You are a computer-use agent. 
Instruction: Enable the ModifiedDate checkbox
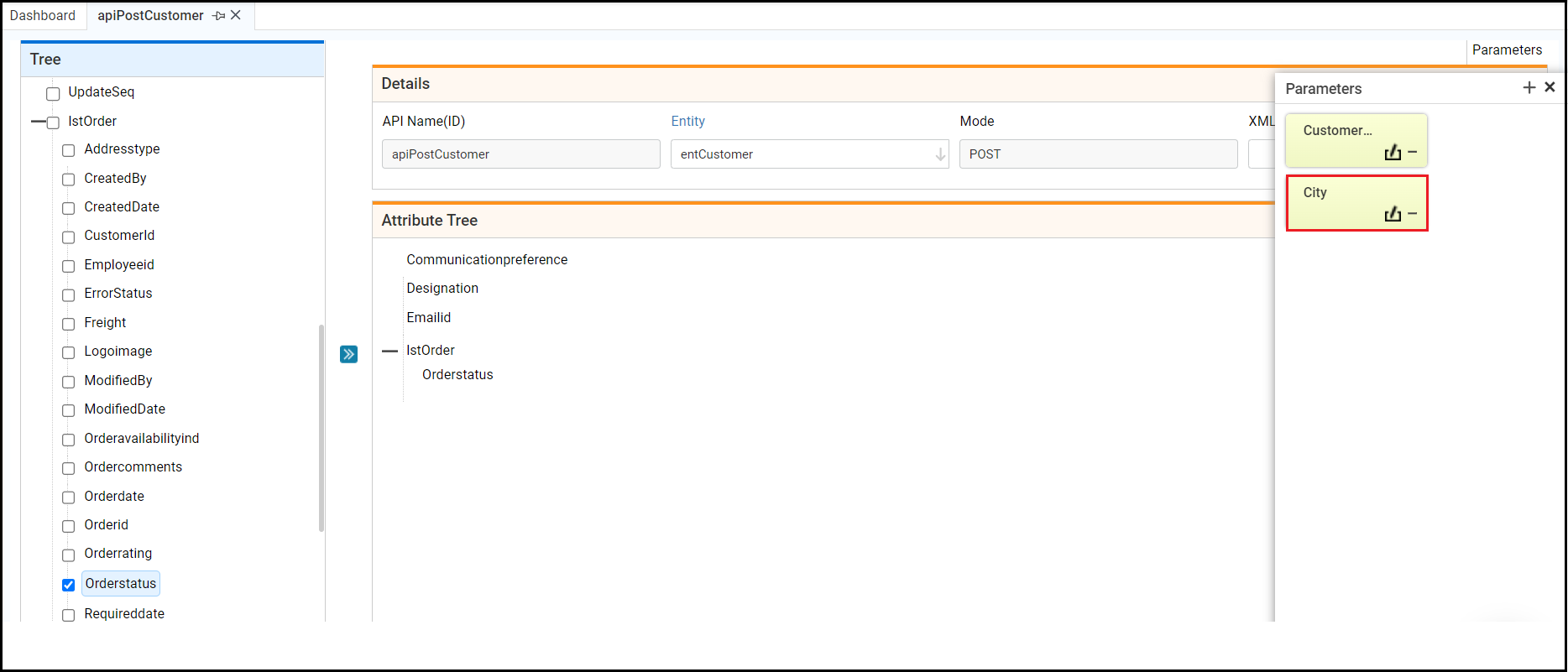pyautogui.click(x=69, y=410)
